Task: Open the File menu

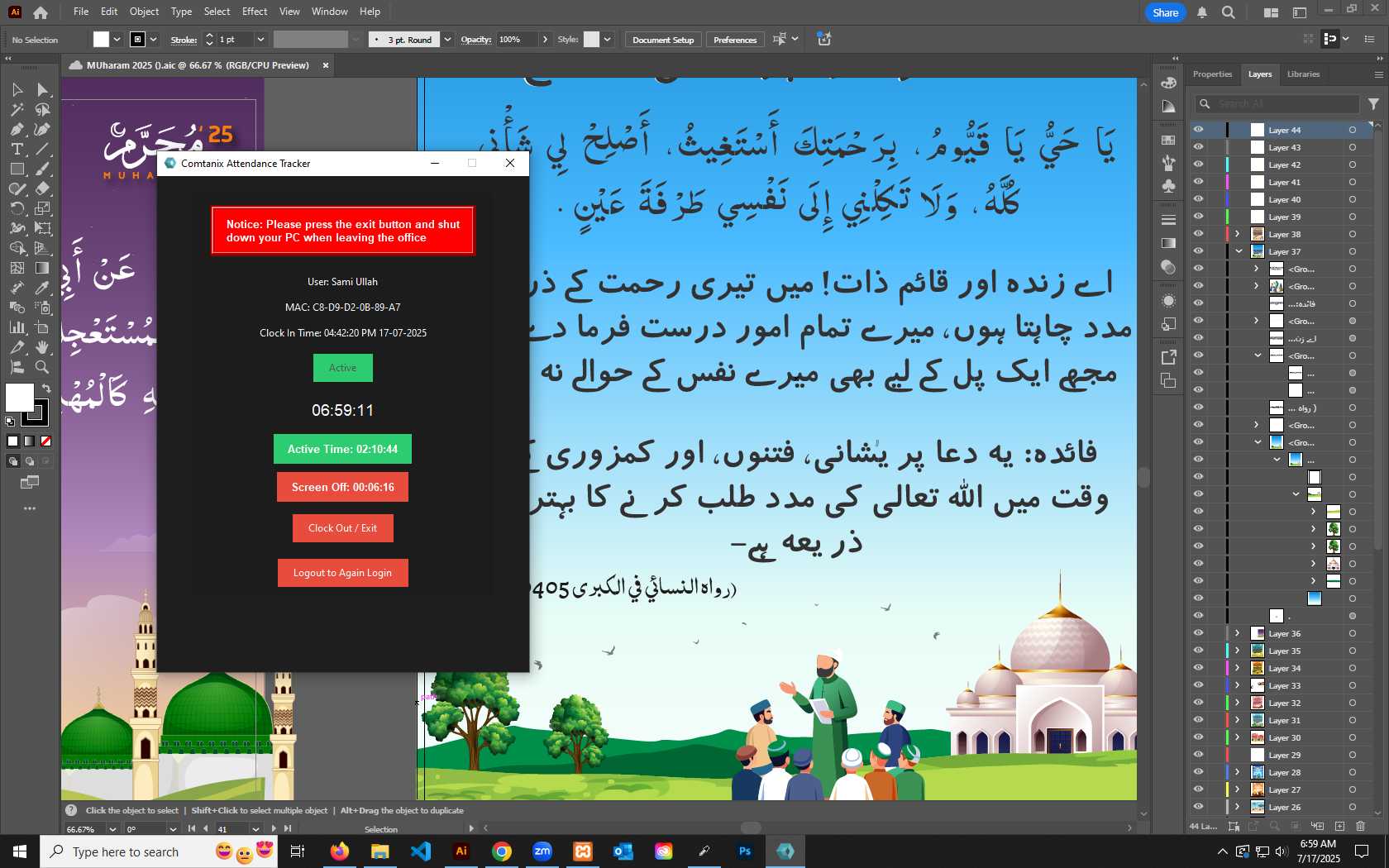Action: 81,12
